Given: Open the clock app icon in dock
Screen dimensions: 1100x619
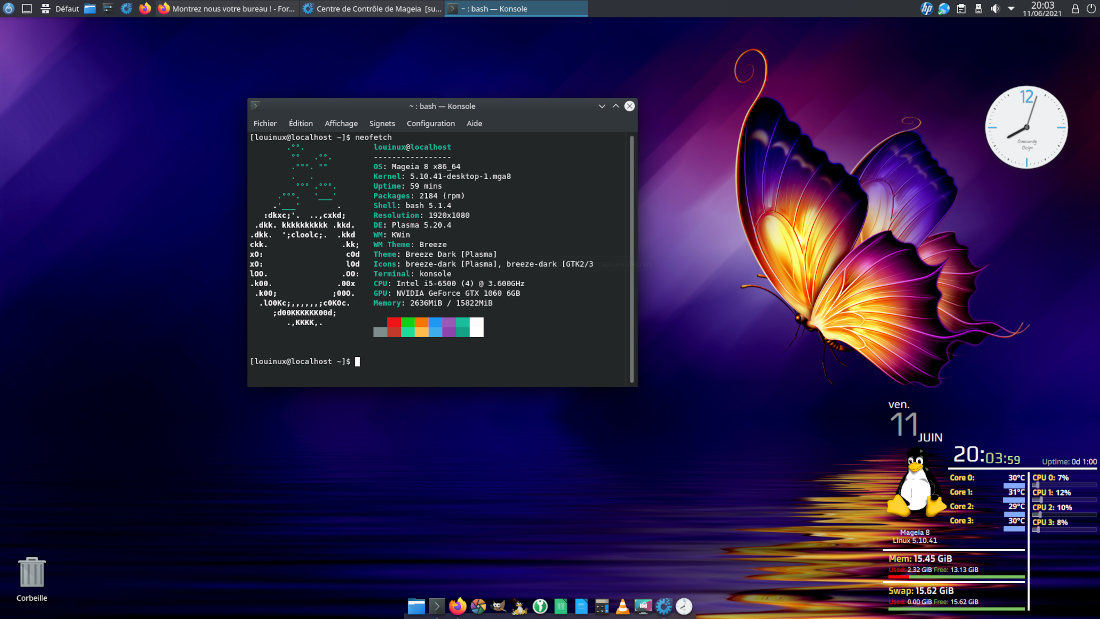Looking at the screenshot, I should (x=684, y=606).
